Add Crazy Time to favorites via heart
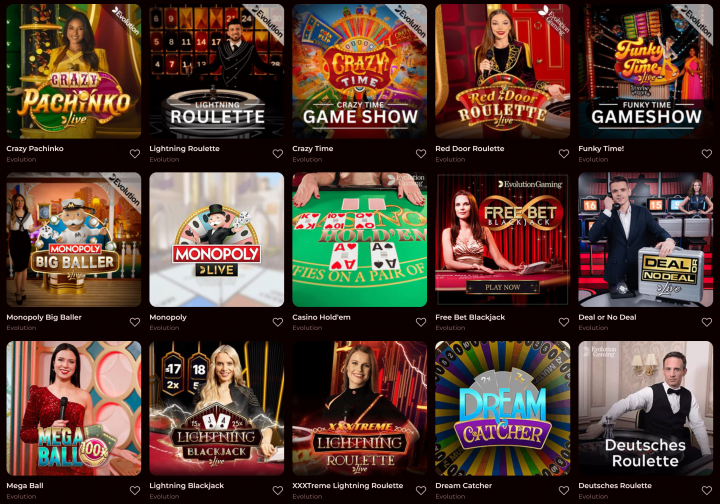The image size is (720, 504). tap(421, 154)
